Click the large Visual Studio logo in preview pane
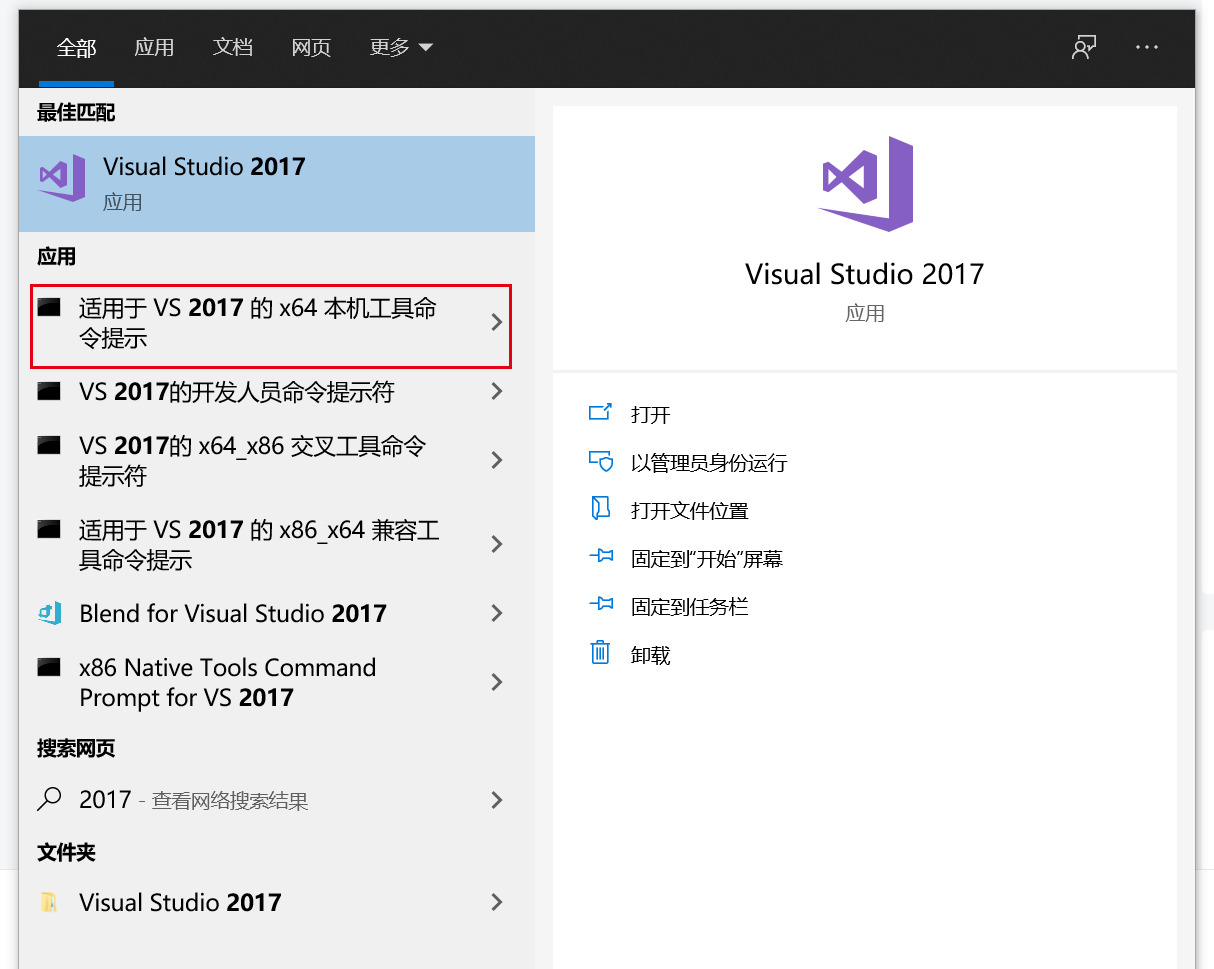Screen dimensions: 1214x969 (865, 185)
